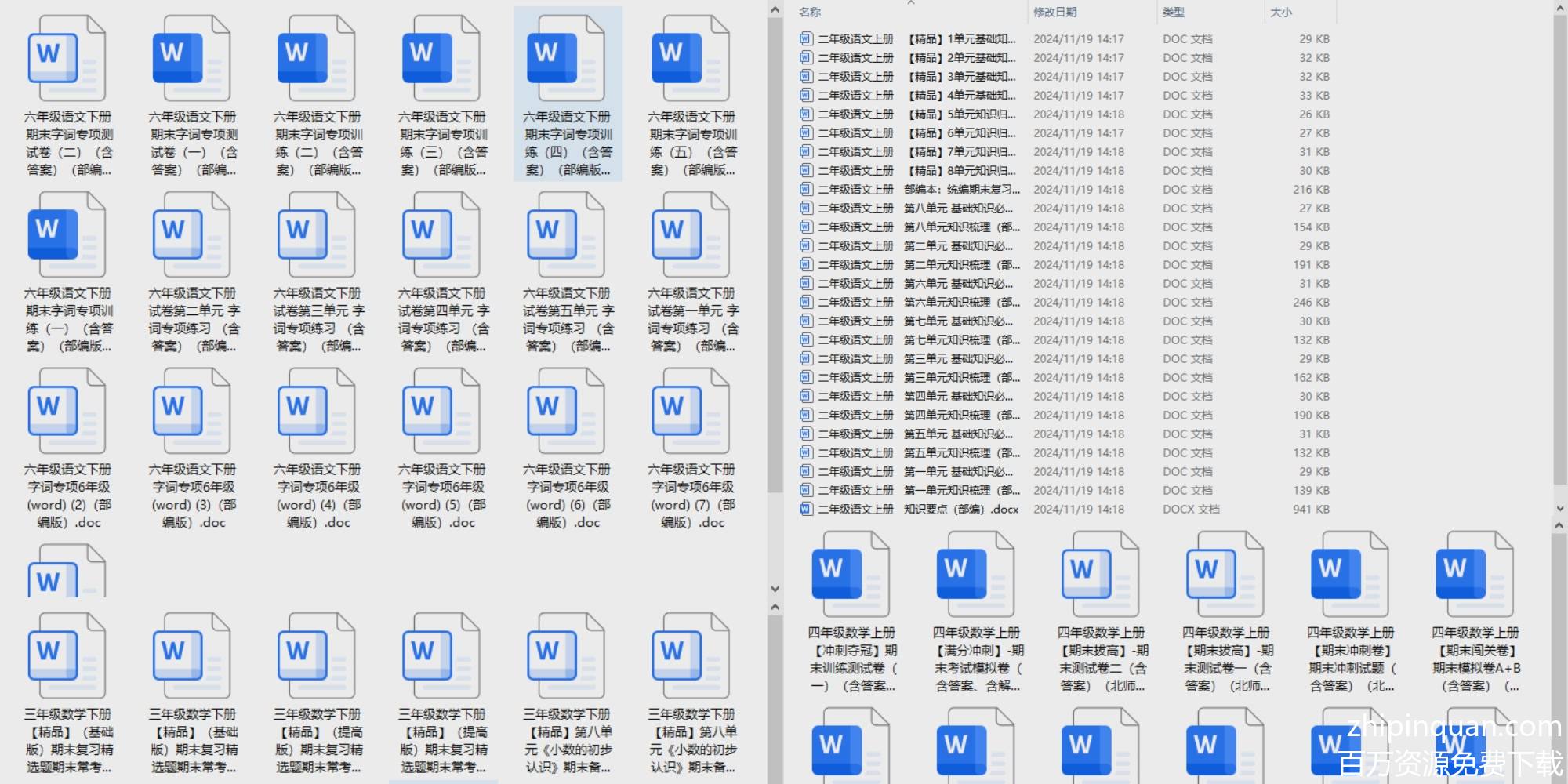Click scroll-up arrow of 二年级语文 details list
The height and width of the screenshot is (784, 1568).
[x=1559, y=9]
